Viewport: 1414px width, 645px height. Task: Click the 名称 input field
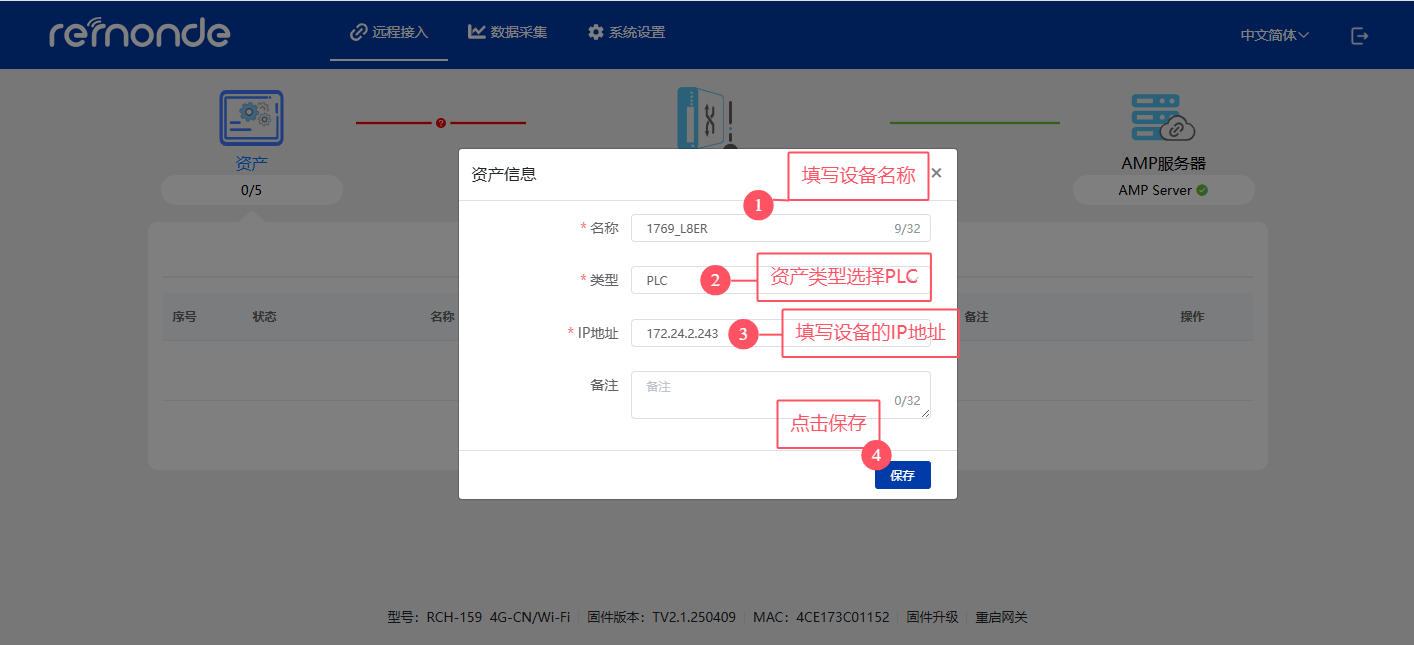click(x=780, y=228)
